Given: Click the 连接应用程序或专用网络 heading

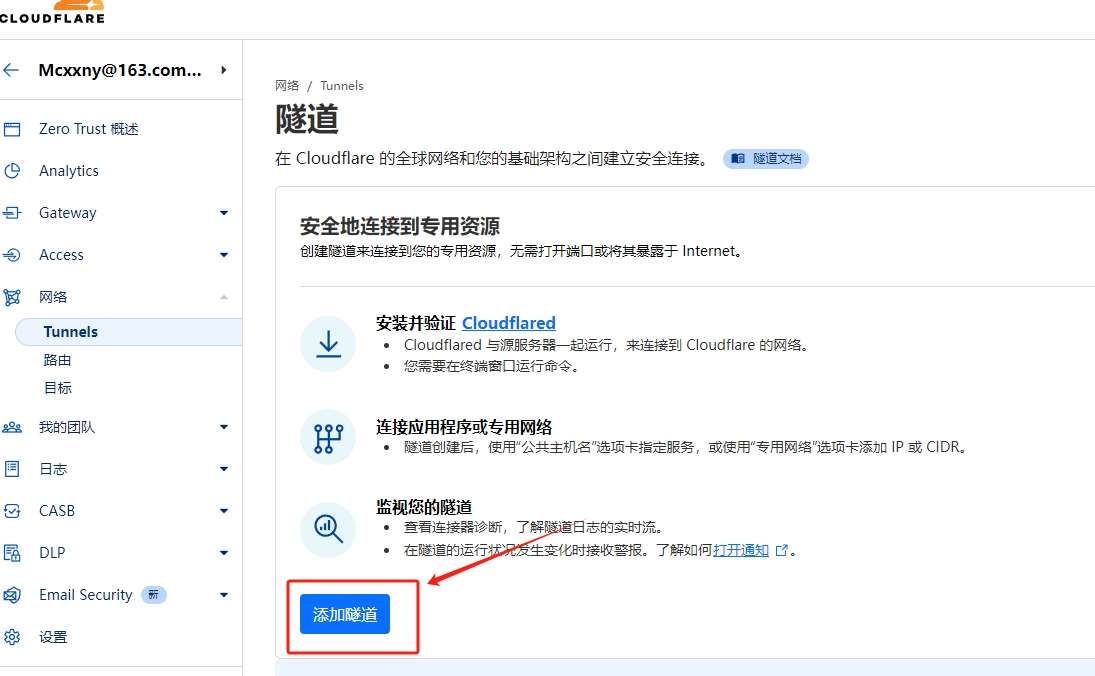Looking at the screenshot, I should [x=464, y=427].
